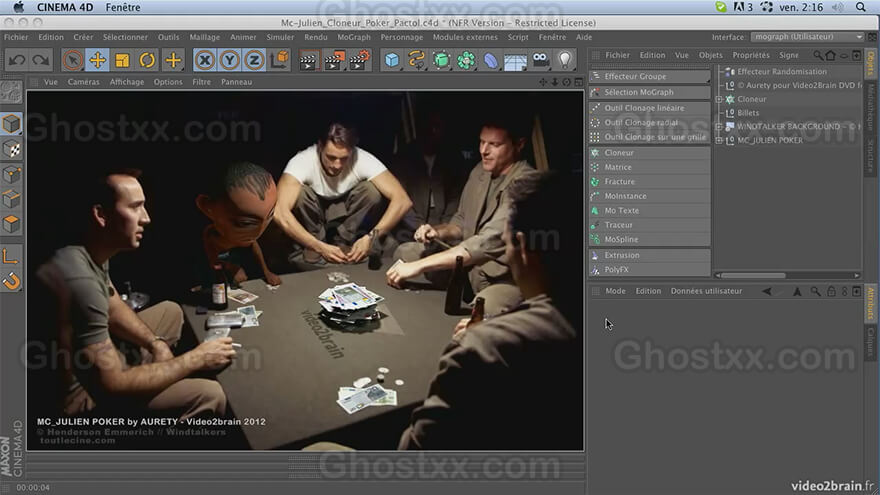880x495 pixels.
Task: Toggle Z axis lock
Action: (x=254, y=60)
